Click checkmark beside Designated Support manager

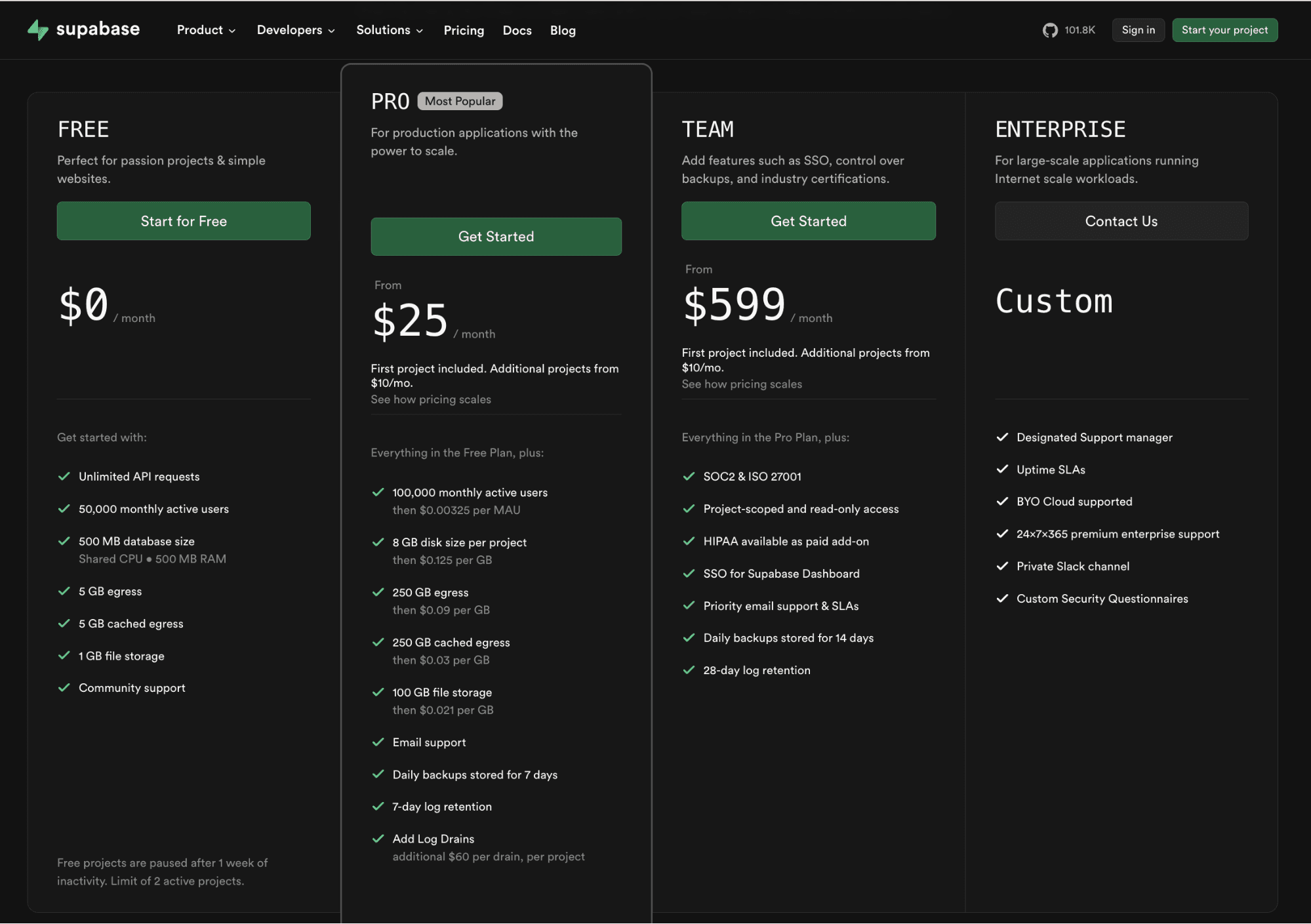(x=1002, y=437)
